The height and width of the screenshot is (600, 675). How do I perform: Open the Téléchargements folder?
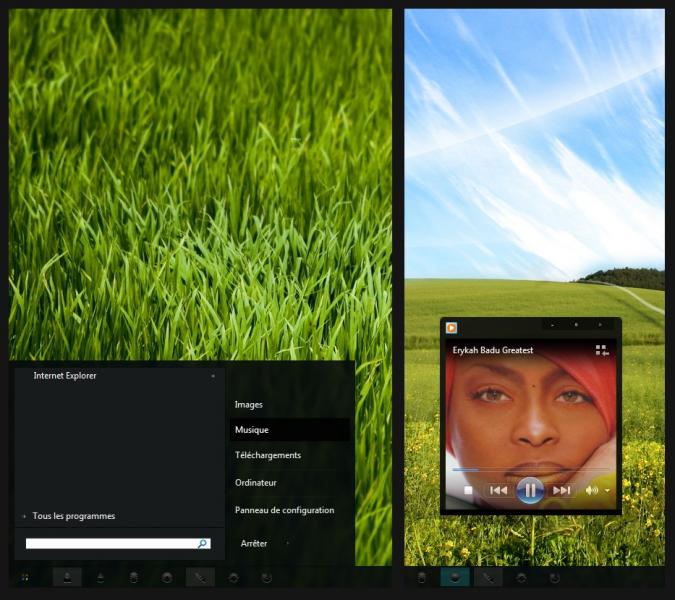[x=289, y=455]
